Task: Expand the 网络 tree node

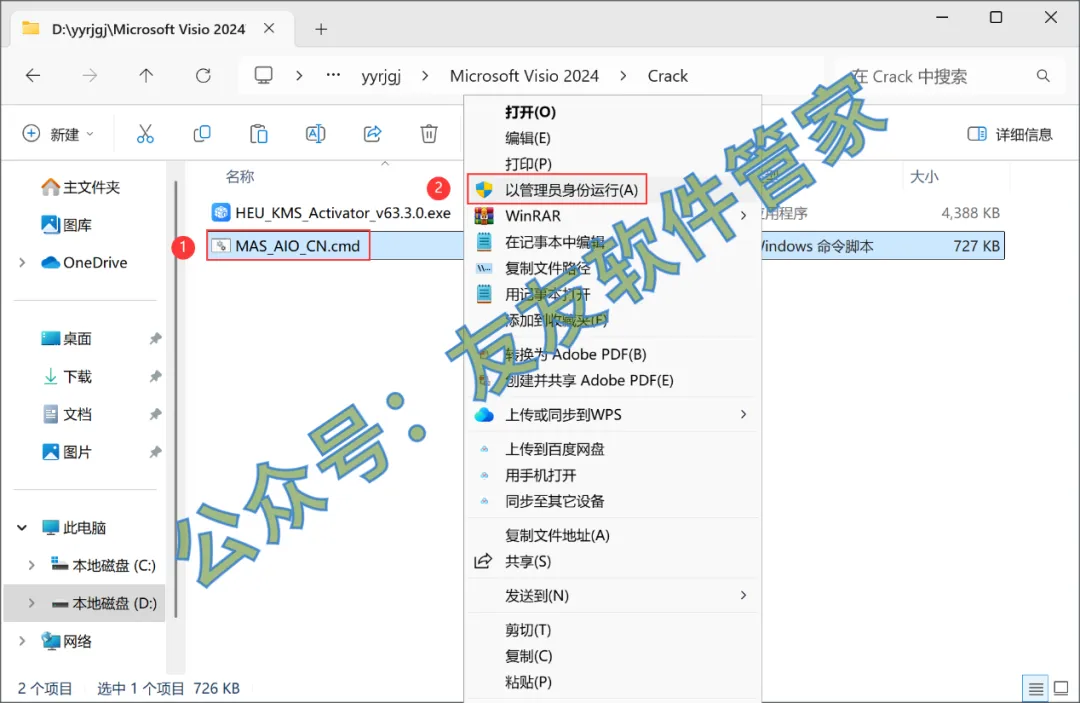Action: coord(22,641)
